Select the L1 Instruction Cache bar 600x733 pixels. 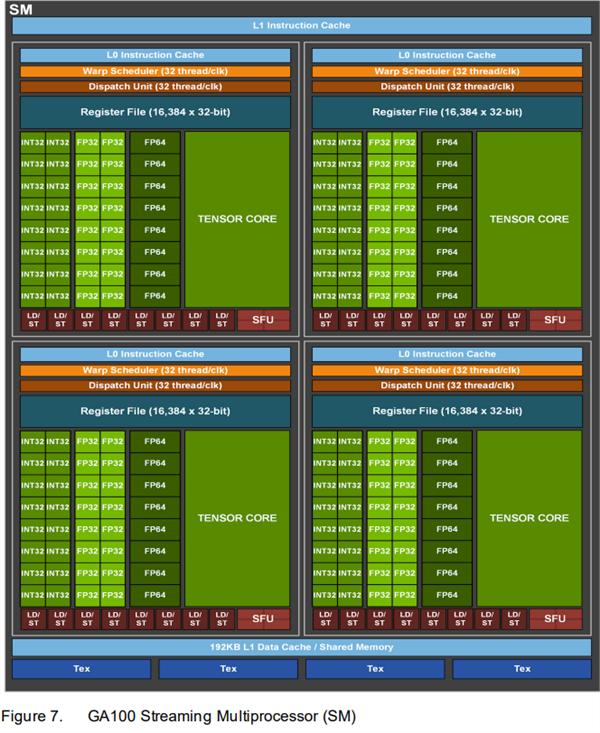[x=302, y=26]
